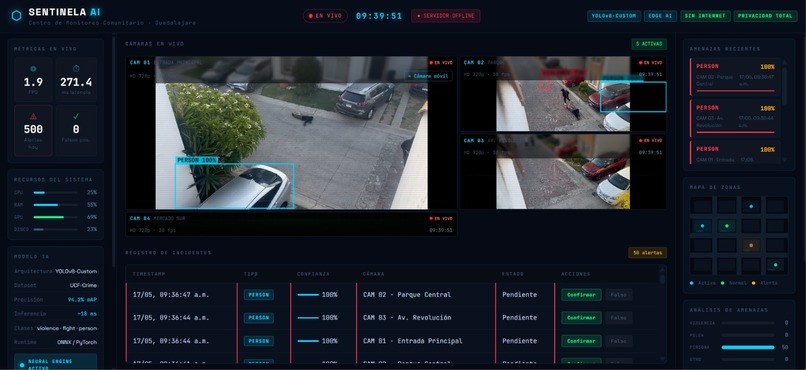
Task: Click the green checkmark above falsos positivos
Action: pyautogui.click(x=76, y=116)
